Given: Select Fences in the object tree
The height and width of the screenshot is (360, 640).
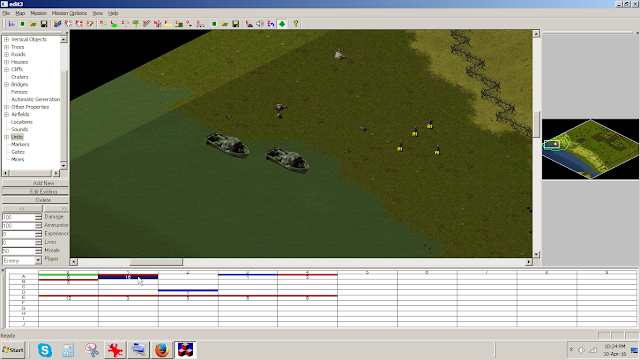Looking at the screenshot, I should tap(19, 92).
